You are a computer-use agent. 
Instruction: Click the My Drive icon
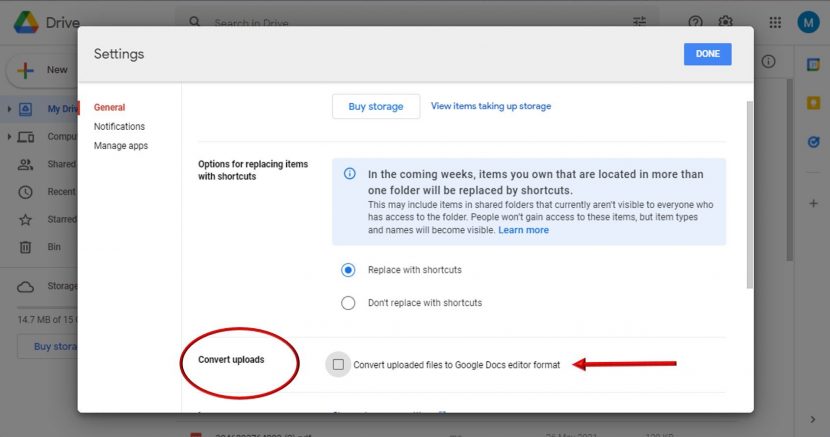point(25,109)
